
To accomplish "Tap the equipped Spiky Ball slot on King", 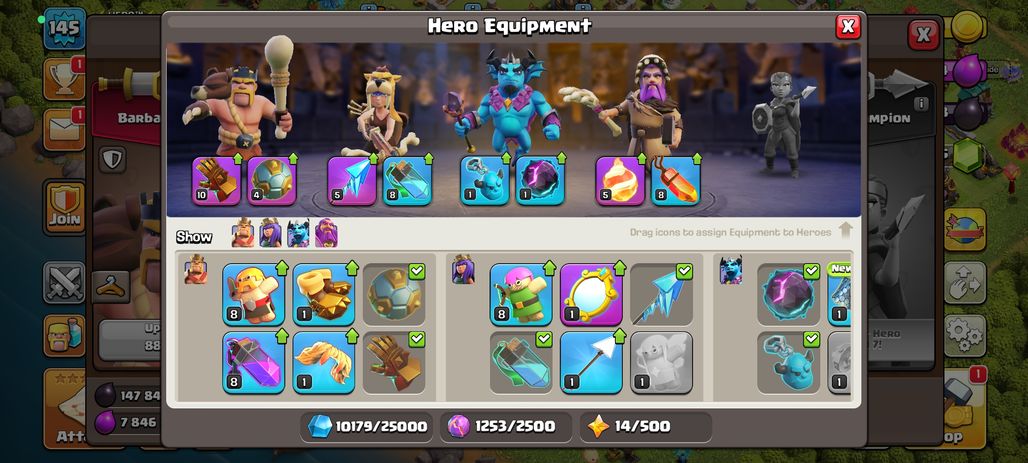I will pyautogui.click(x=272, y=180).
